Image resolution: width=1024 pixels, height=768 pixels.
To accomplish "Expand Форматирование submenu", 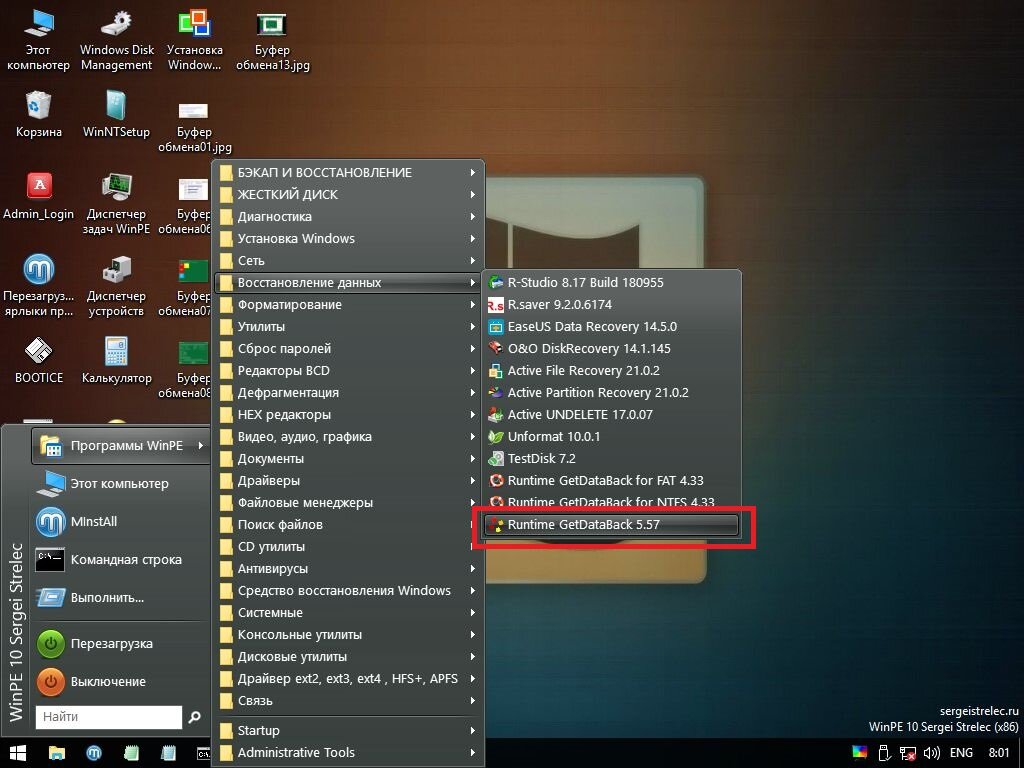I will point(349,304).
